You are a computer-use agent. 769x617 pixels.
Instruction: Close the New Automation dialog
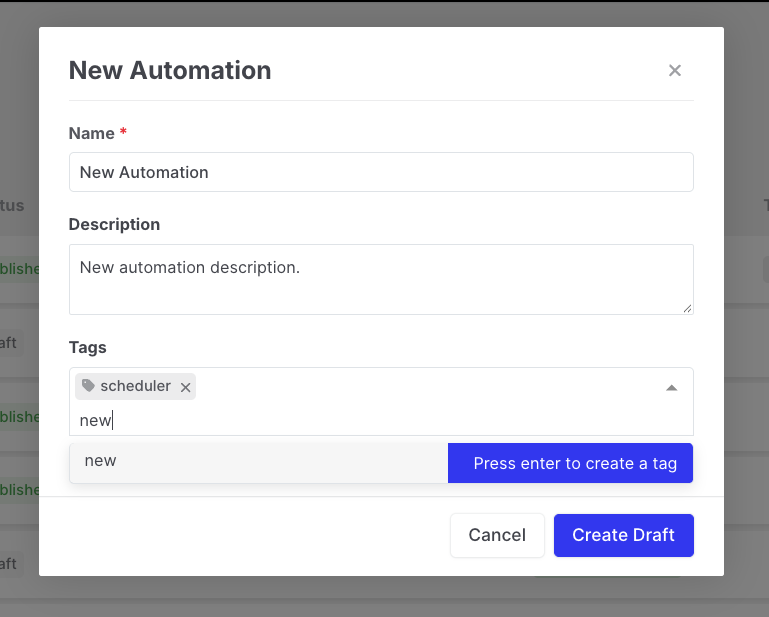point(675,71)
